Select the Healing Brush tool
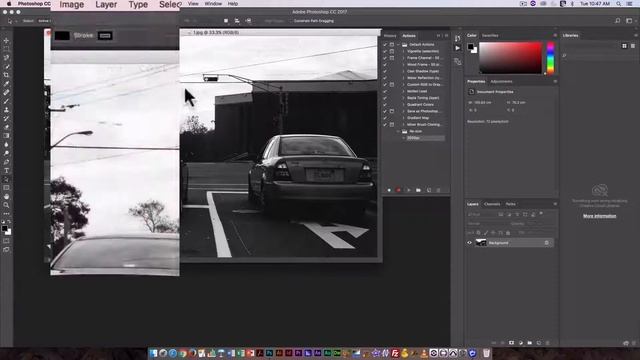 tap(6, 93)
